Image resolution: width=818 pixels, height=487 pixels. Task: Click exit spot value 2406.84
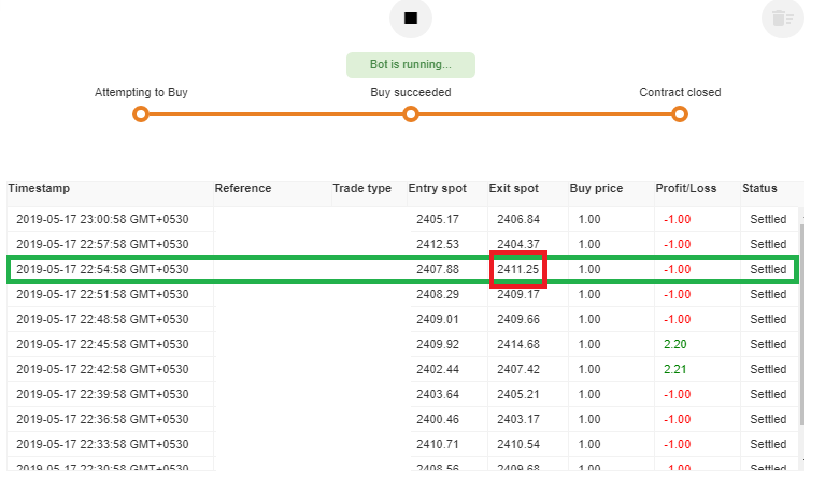point(518,219)
